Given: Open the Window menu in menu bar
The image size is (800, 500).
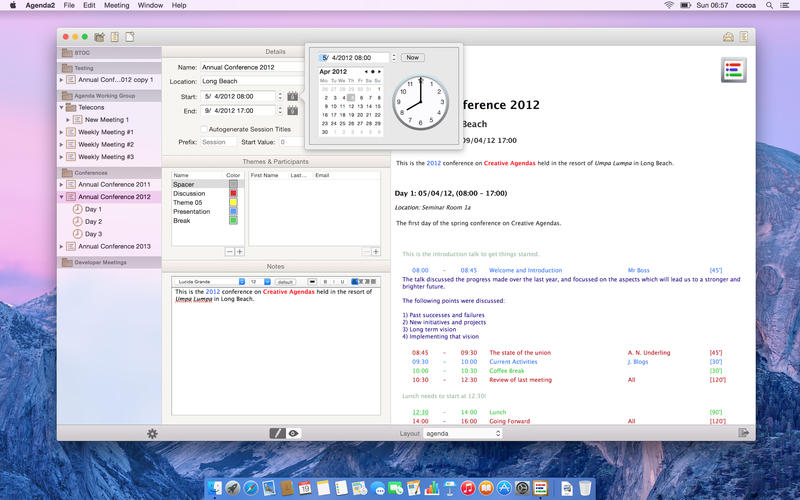Looking at the screenshot, I should click(x=150, y=5).
